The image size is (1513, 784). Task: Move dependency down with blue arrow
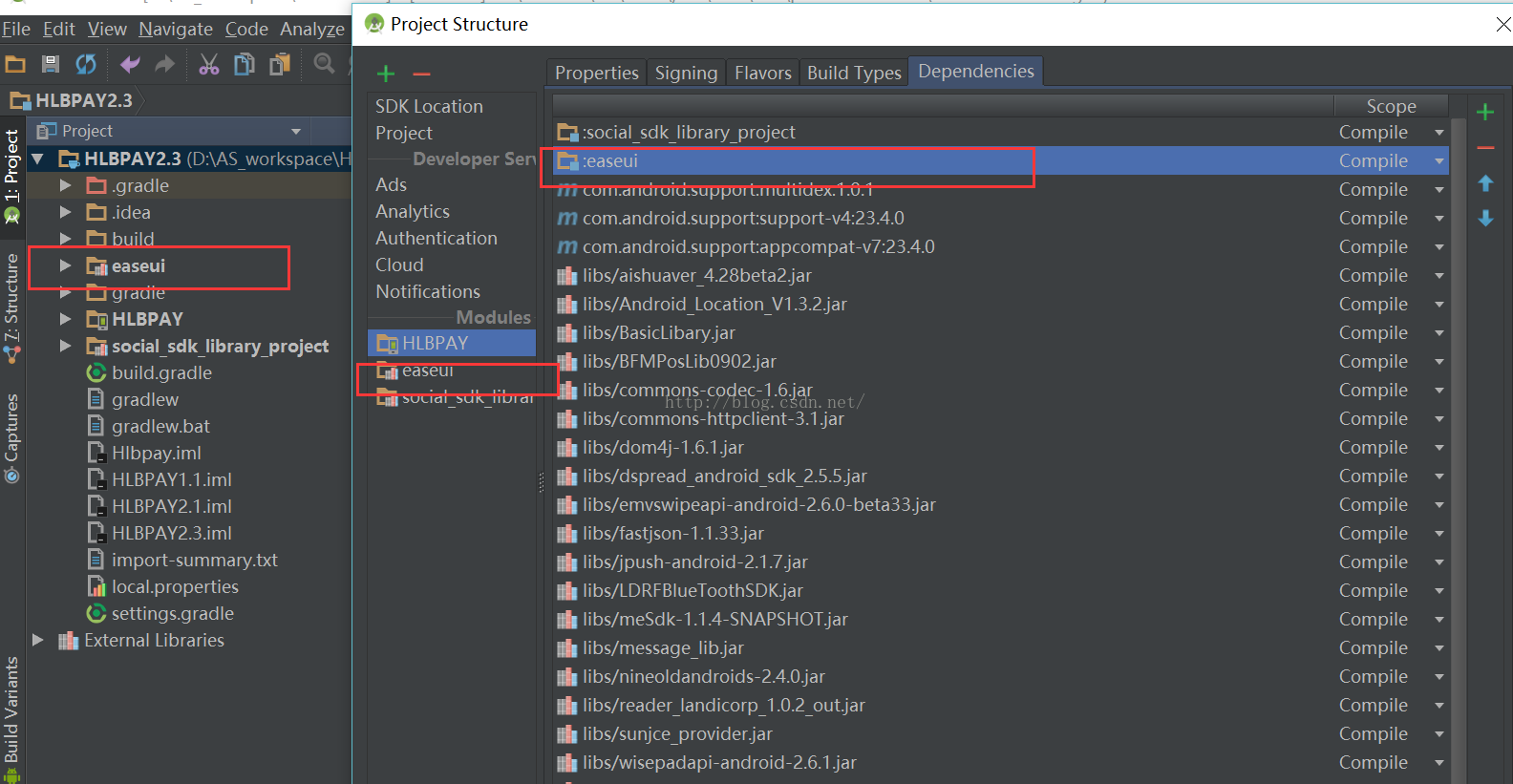pos(1485,219)
